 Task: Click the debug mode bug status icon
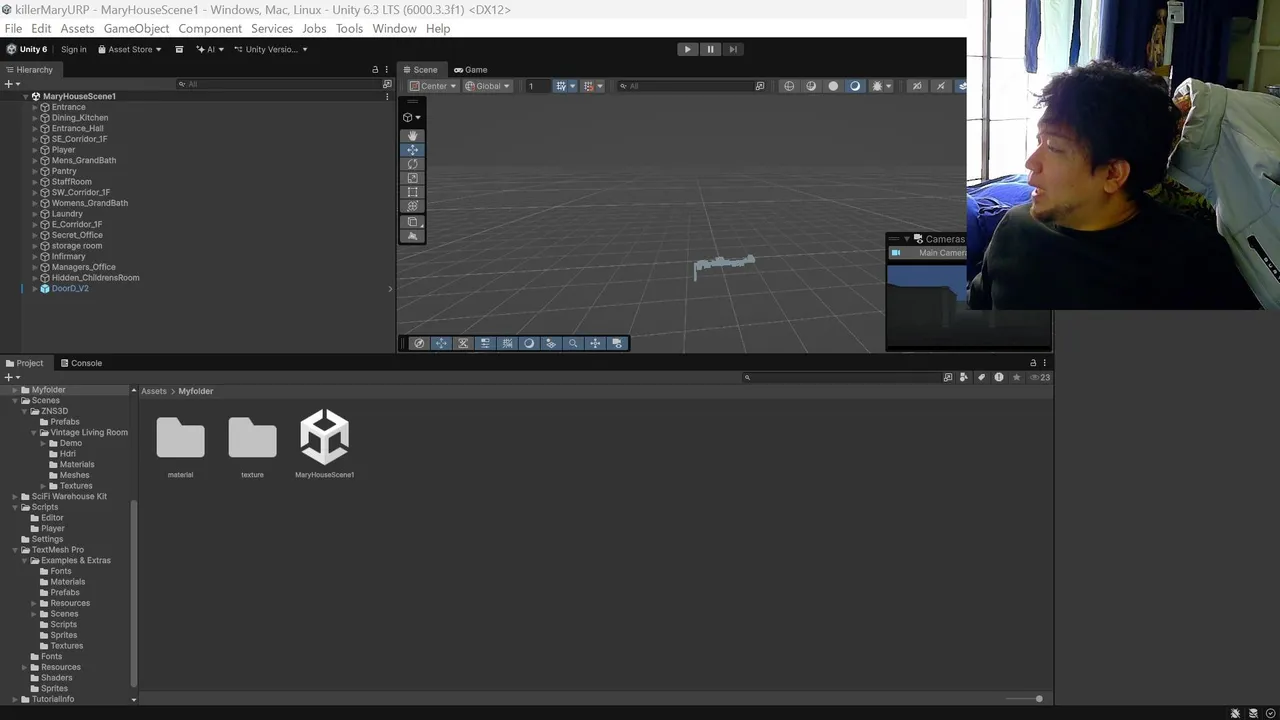pyautogui.click(x=1236, y=713)
